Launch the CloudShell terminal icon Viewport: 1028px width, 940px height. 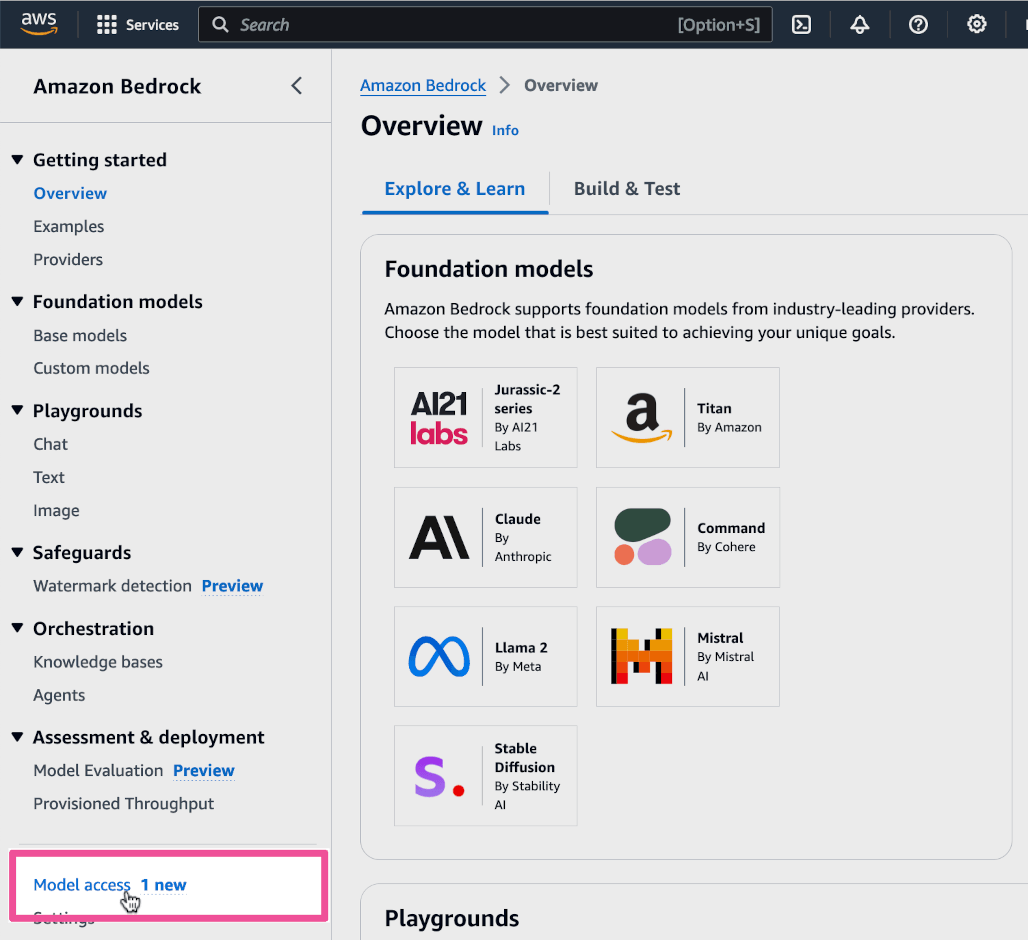tap(801, 25)
